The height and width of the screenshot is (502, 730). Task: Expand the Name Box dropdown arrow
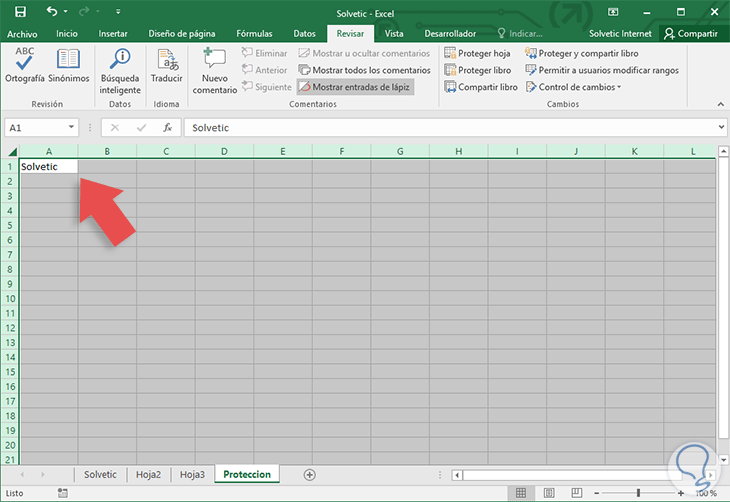(71, 127)
